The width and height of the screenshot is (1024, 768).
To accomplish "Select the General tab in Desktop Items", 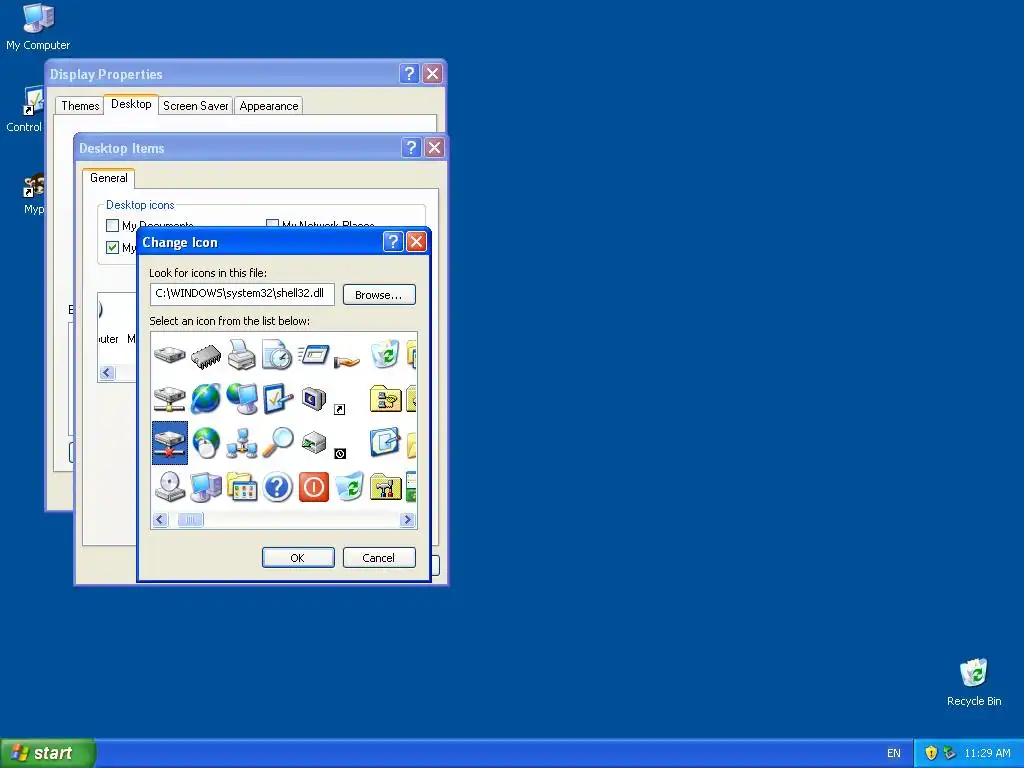I will (x=108, y=178).
